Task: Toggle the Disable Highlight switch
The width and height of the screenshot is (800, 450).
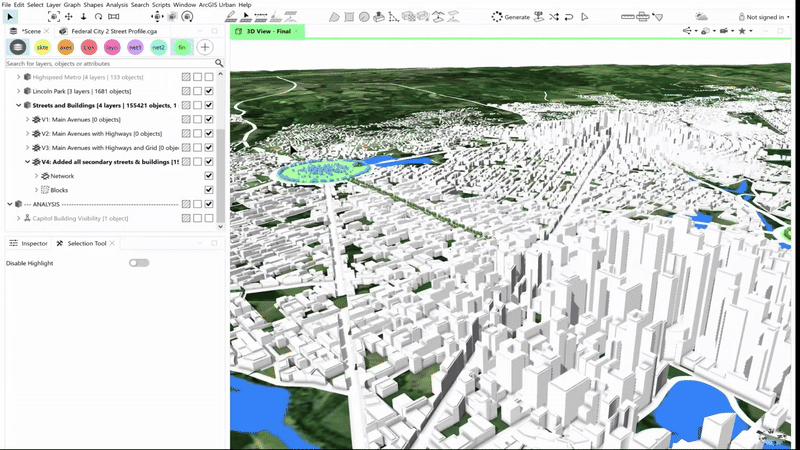Action: tap(139, 263)
